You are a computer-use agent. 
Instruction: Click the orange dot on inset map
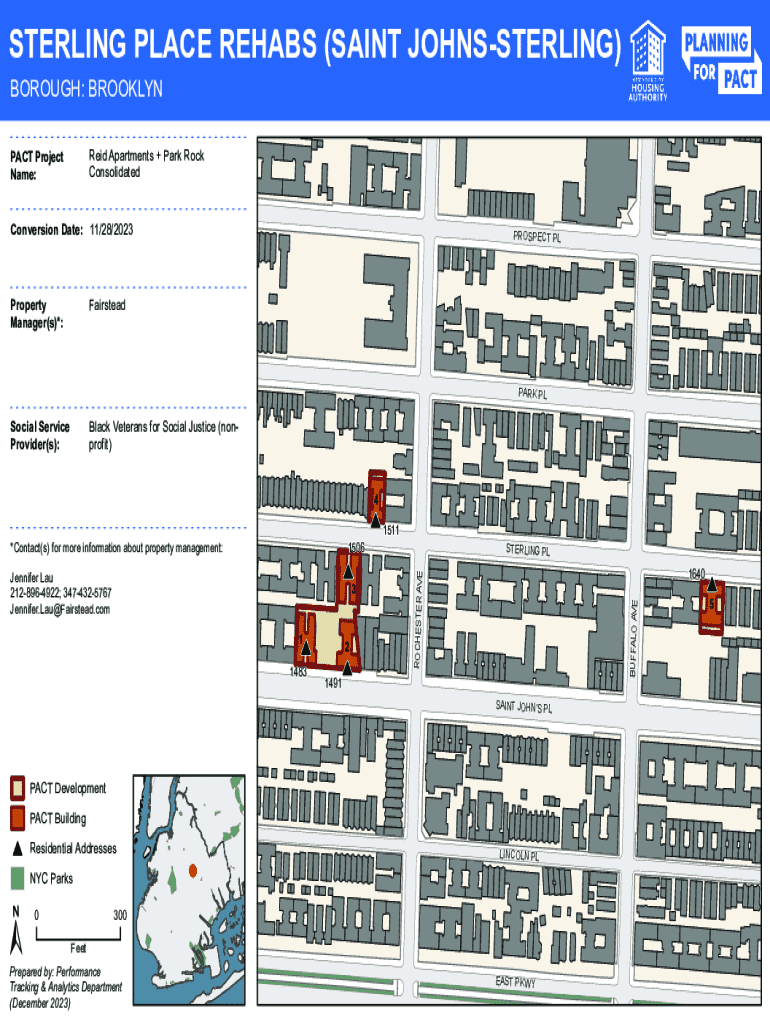click(x=193, y=872)
